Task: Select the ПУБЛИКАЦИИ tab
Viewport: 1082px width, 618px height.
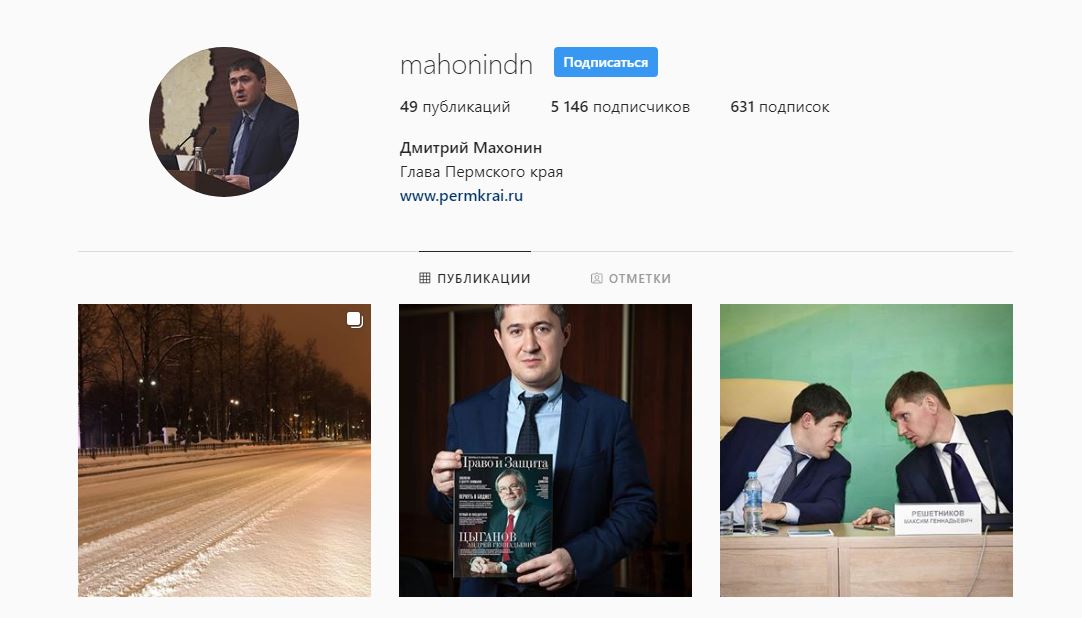Action: pos(475,278)
